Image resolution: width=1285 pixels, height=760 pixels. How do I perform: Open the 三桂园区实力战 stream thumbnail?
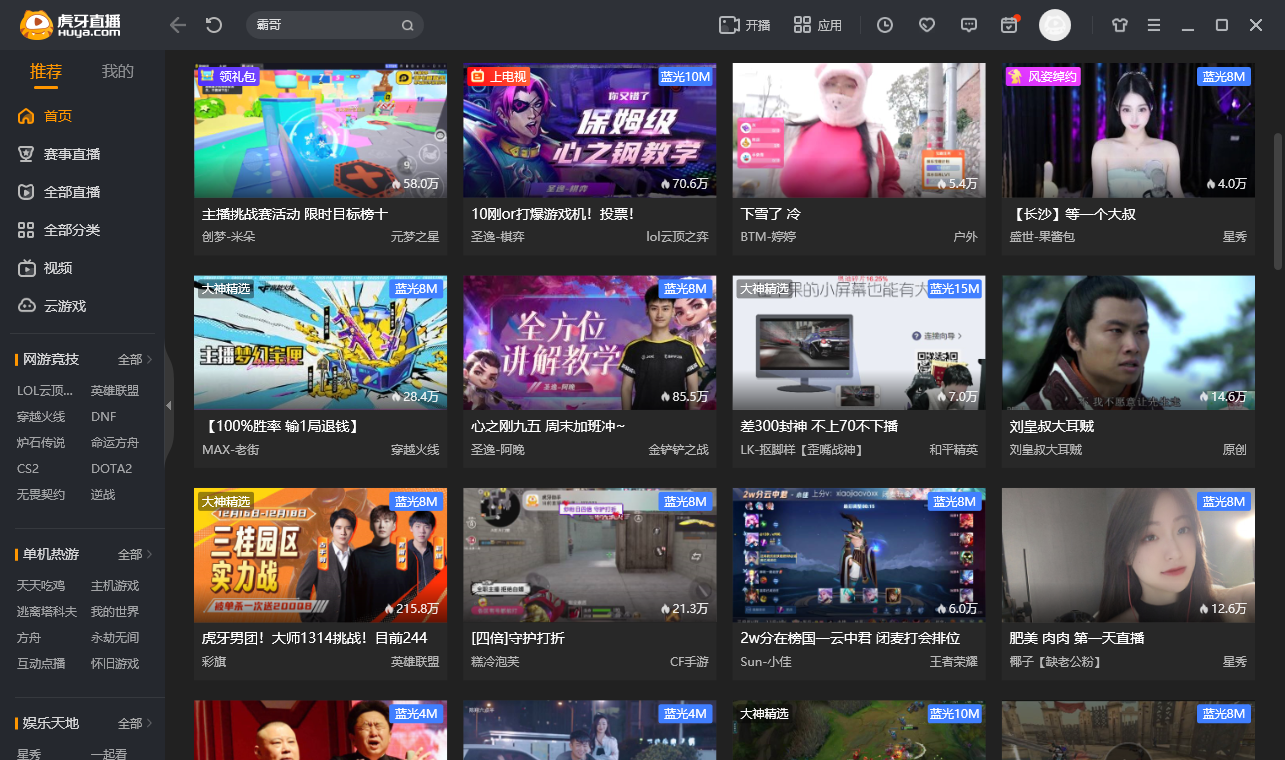click(x=320, y=555)
